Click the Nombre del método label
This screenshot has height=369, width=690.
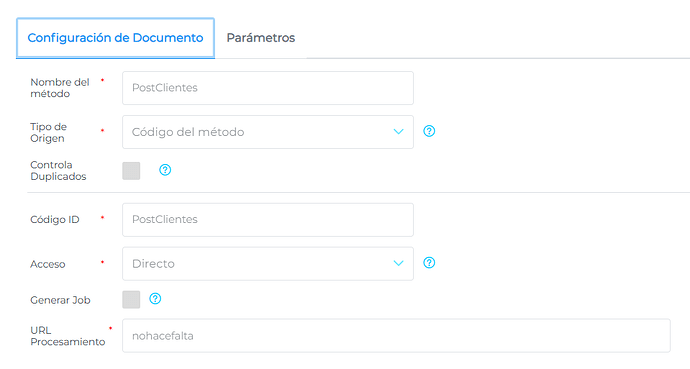(60, 88)
